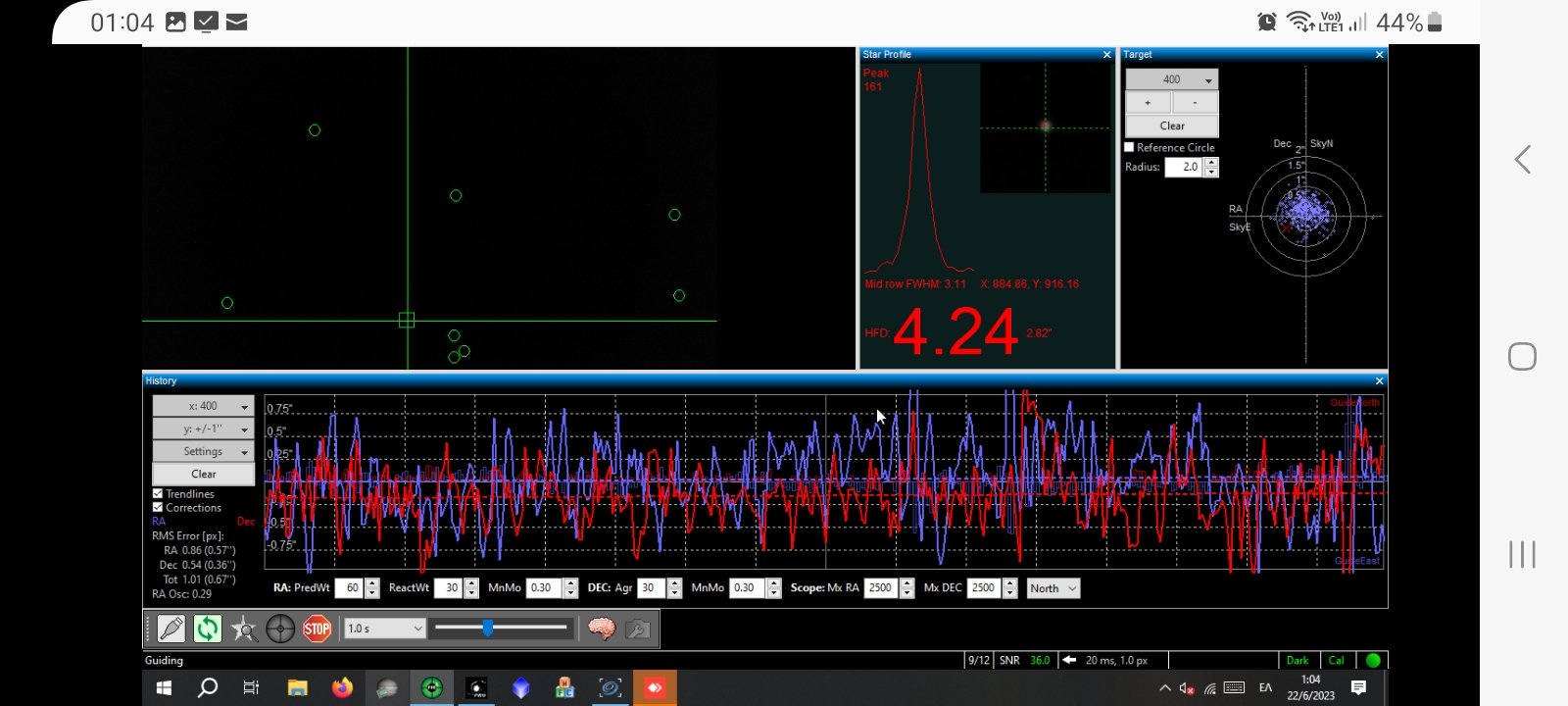
Task: Click the RA PredWt value field
Action: tap(350, 588)
